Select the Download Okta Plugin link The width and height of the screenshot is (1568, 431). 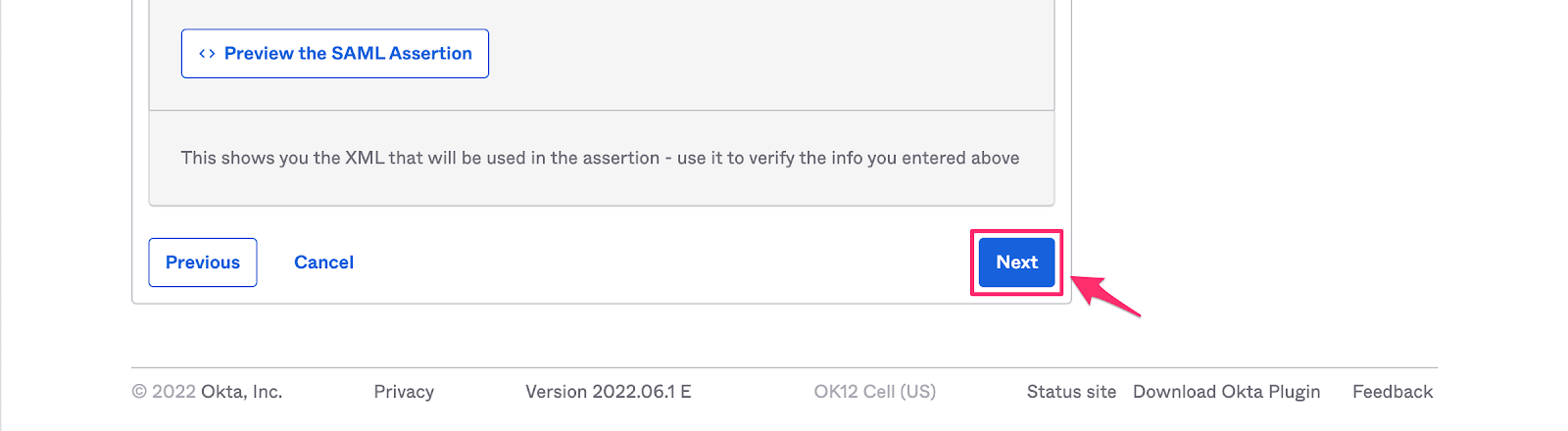tap(1227, 392)
